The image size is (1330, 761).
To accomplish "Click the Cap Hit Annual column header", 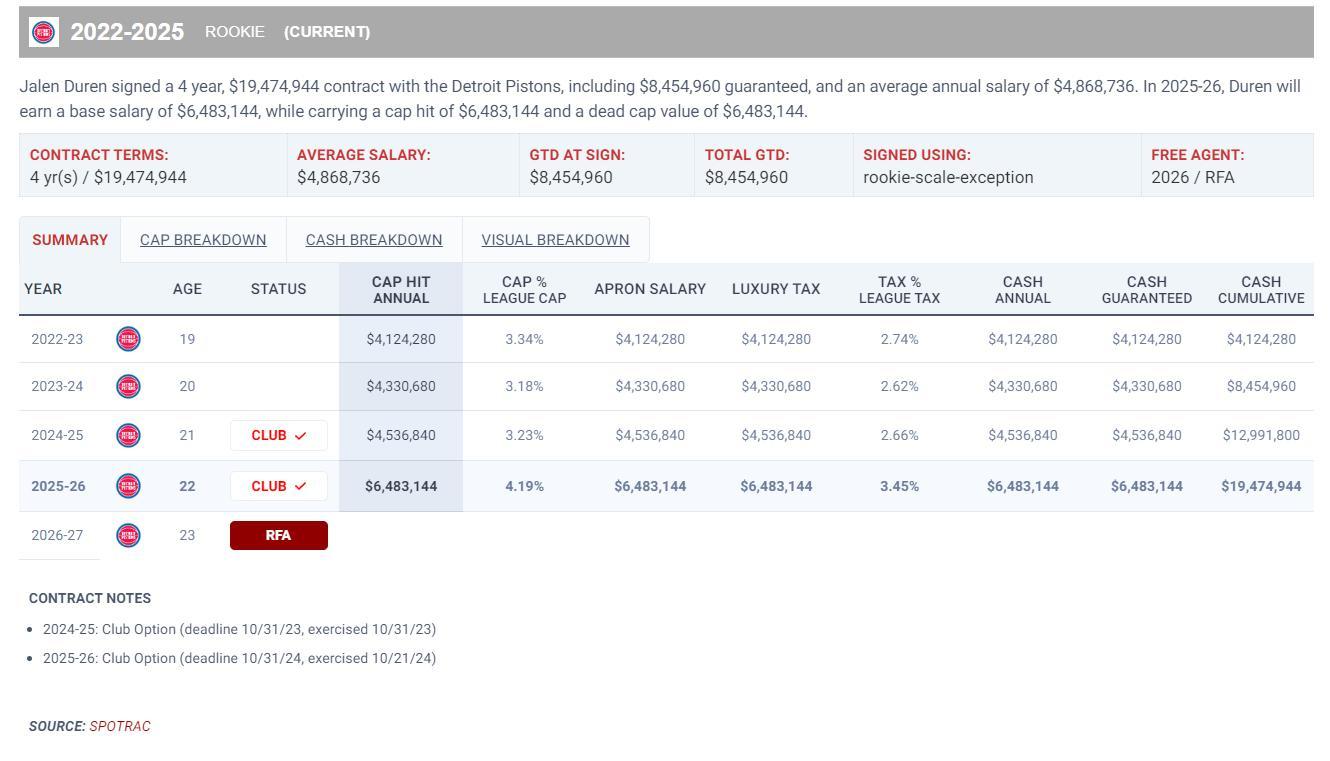I will 400,290.
